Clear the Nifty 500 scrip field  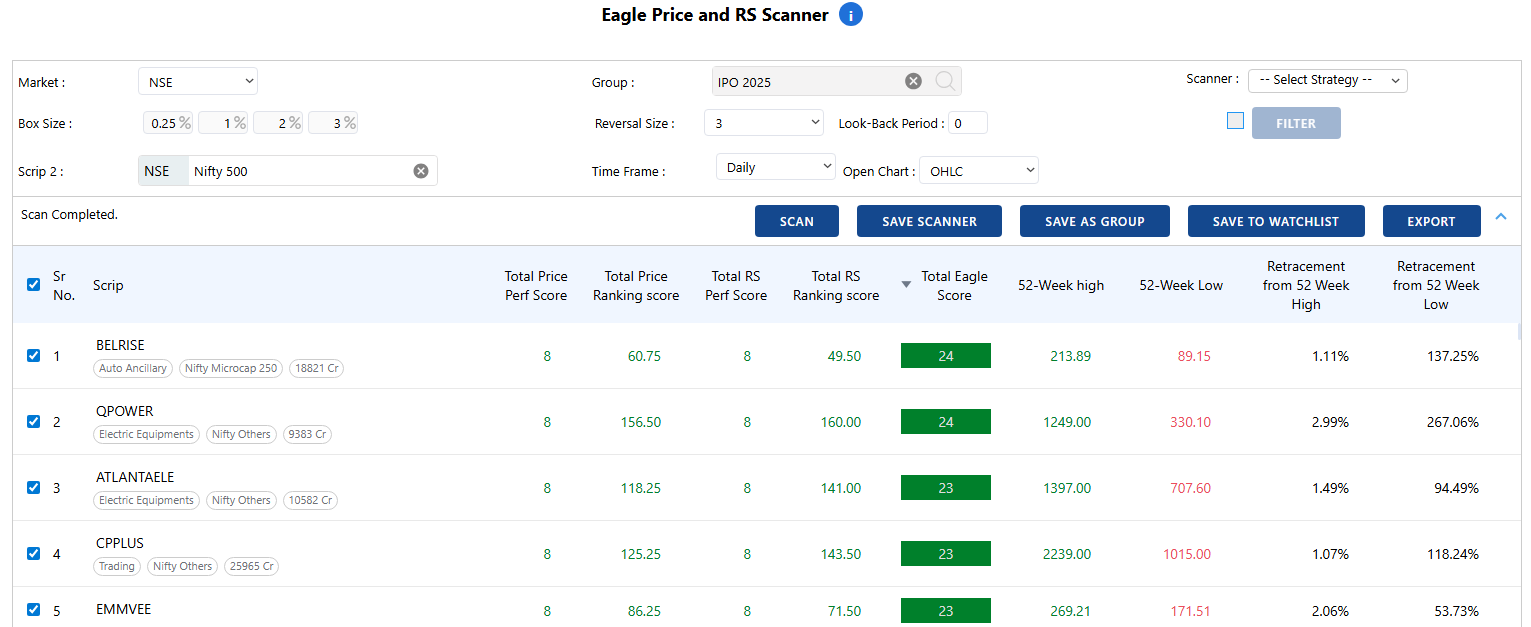click(421, 171)
